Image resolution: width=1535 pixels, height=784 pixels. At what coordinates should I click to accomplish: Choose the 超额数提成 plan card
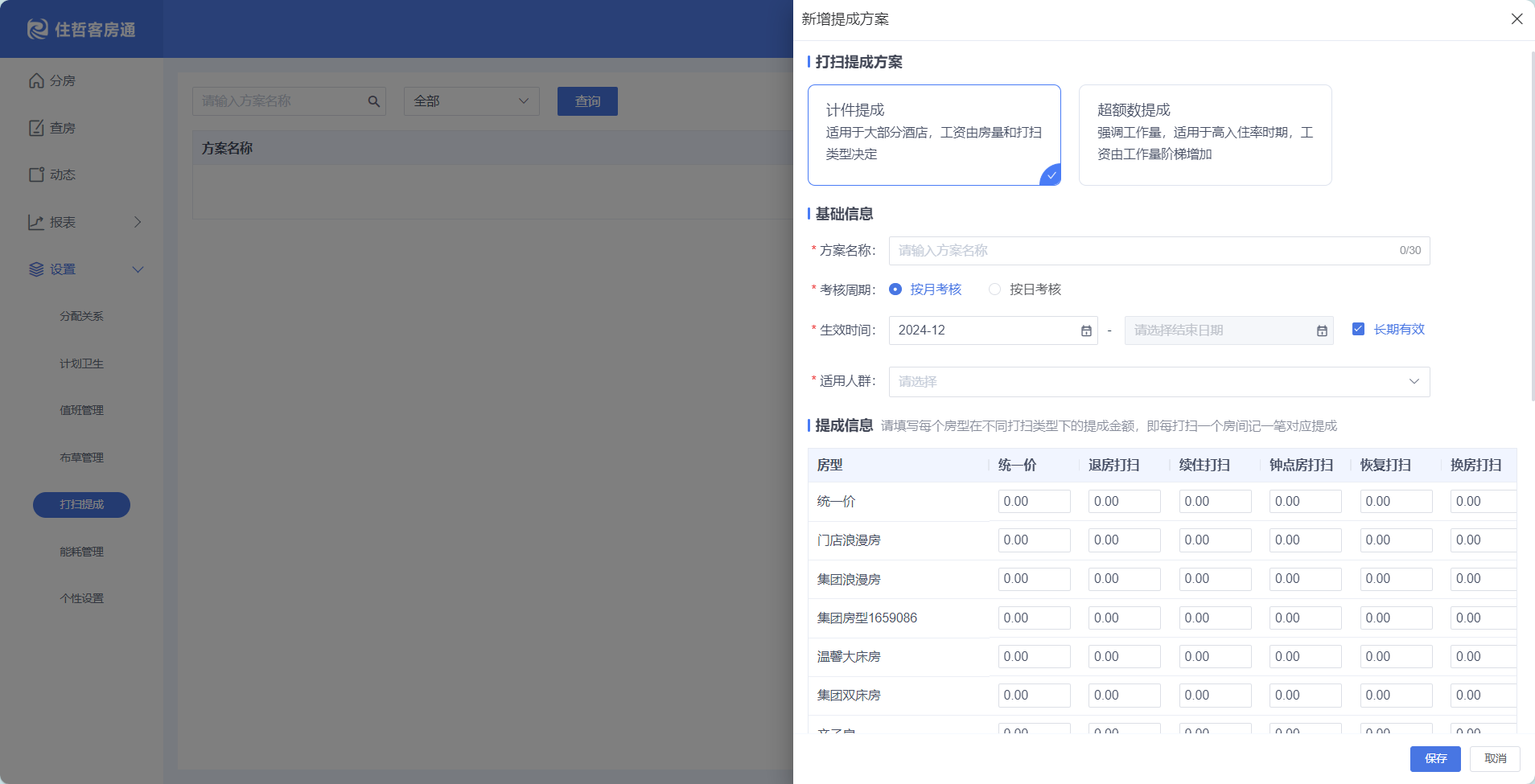[x=1205, y=135]
